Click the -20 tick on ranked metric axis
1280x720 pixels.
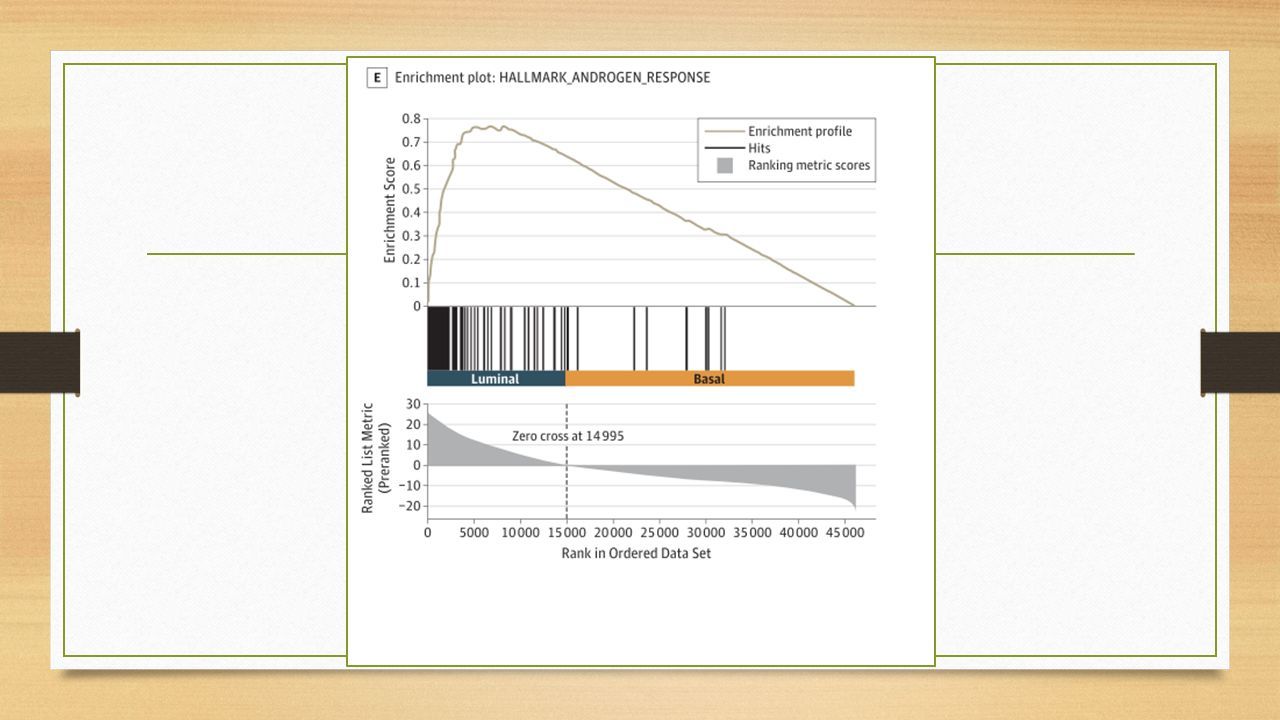(411, 506)
